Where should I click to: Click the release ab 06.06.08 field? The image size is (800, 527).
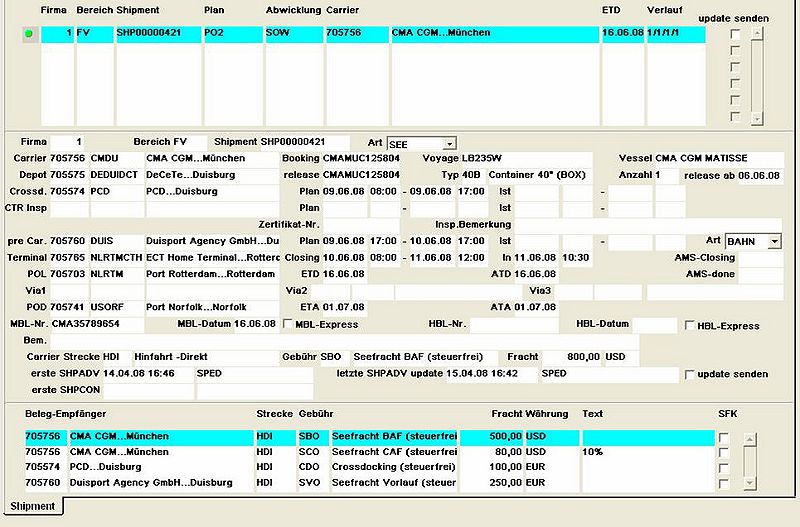760,175
